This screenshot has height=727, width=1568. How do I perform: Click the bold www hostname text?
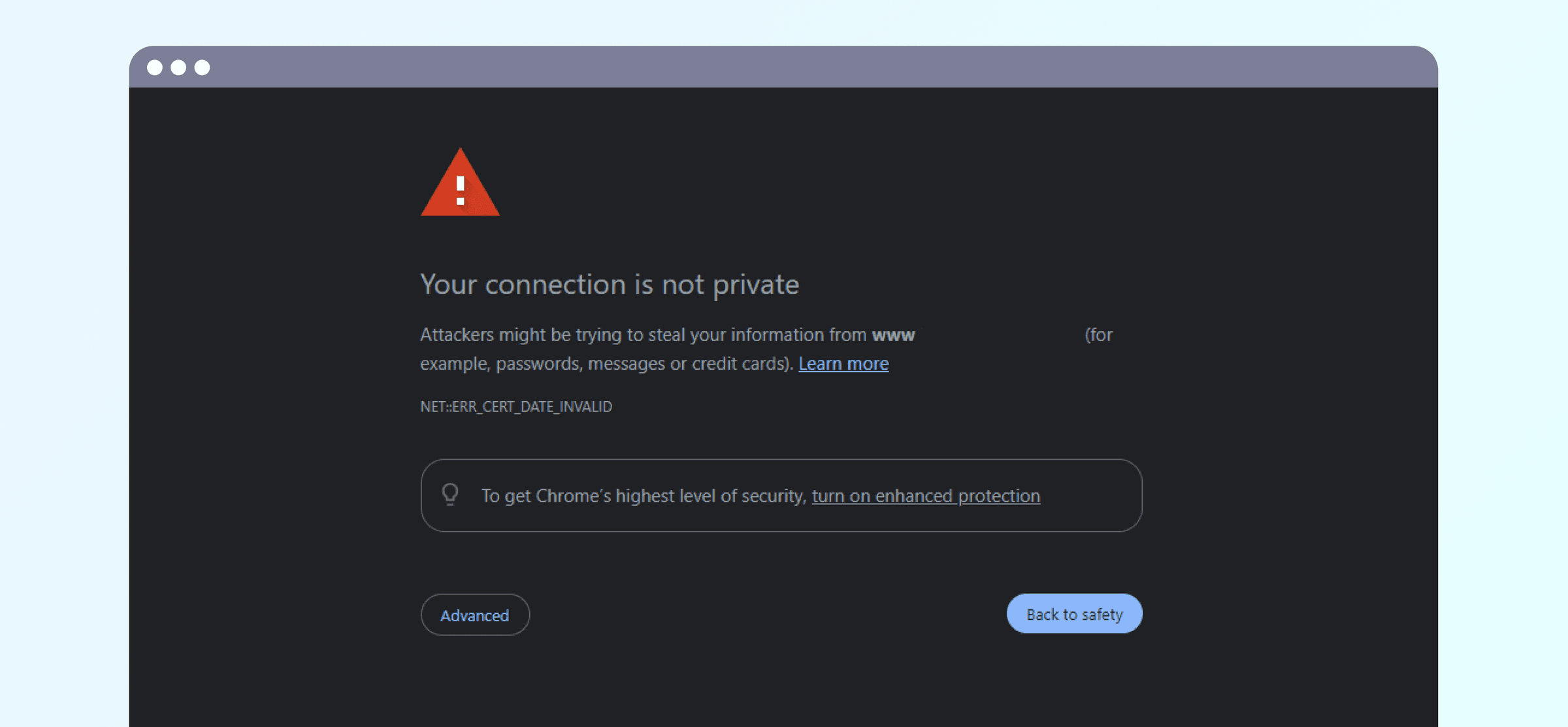point(893,334)
